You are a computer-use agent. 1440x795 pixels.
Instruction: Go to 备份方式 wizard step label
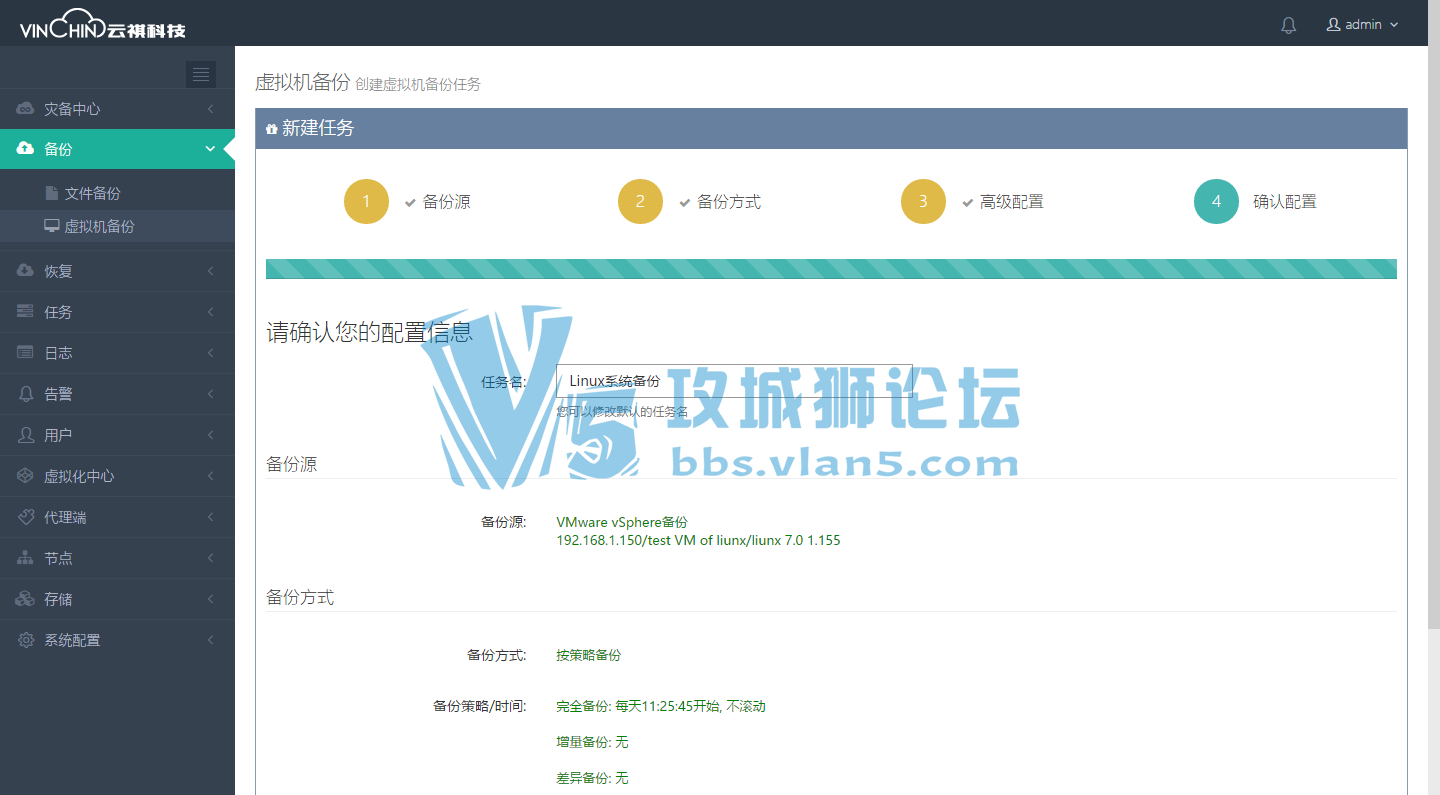pyautogui.click(x=729, y=202)
